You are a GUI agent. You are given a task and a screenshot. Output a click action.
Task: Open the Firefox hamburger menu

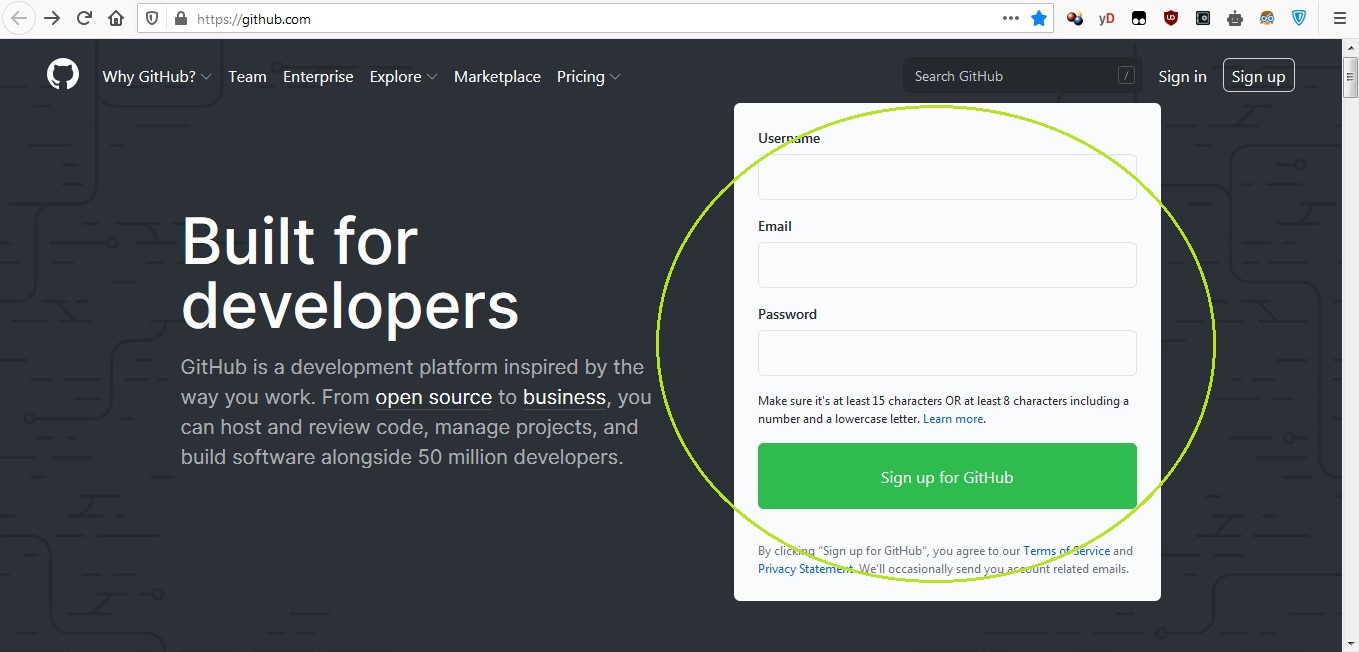tap(1340, 18)
